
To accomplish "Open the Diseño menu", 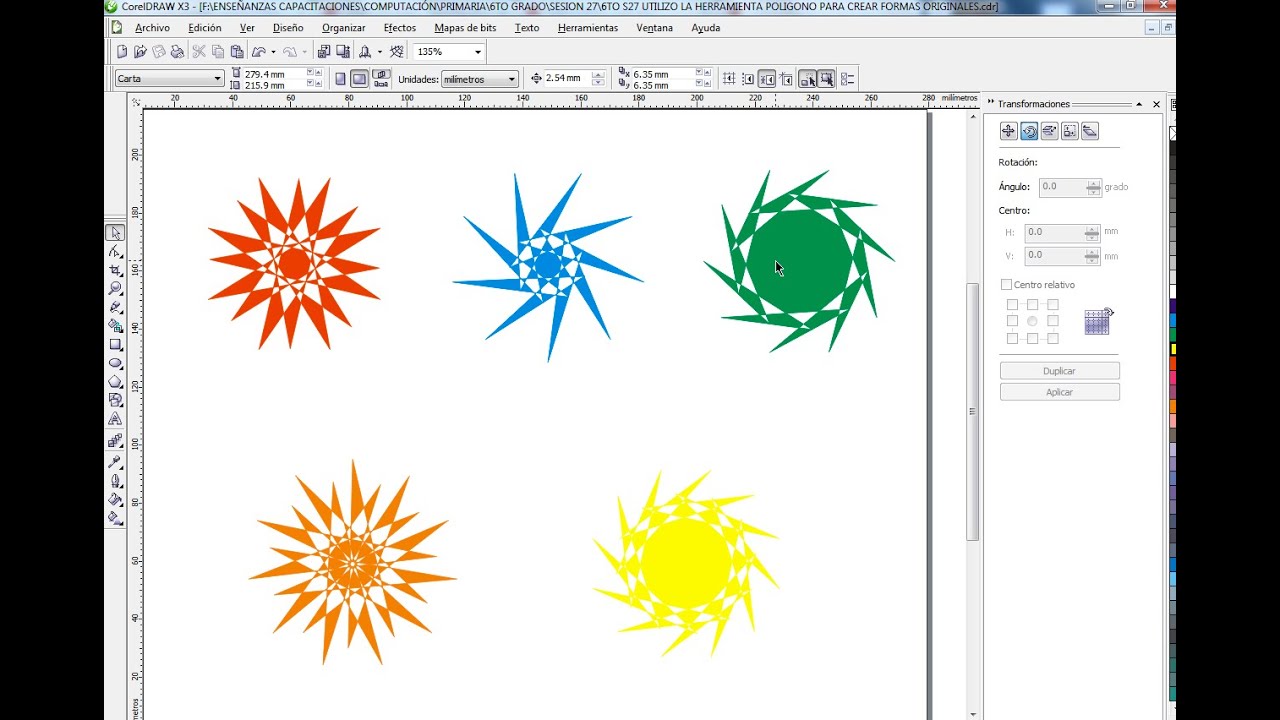I will click(x=288, y=28).
